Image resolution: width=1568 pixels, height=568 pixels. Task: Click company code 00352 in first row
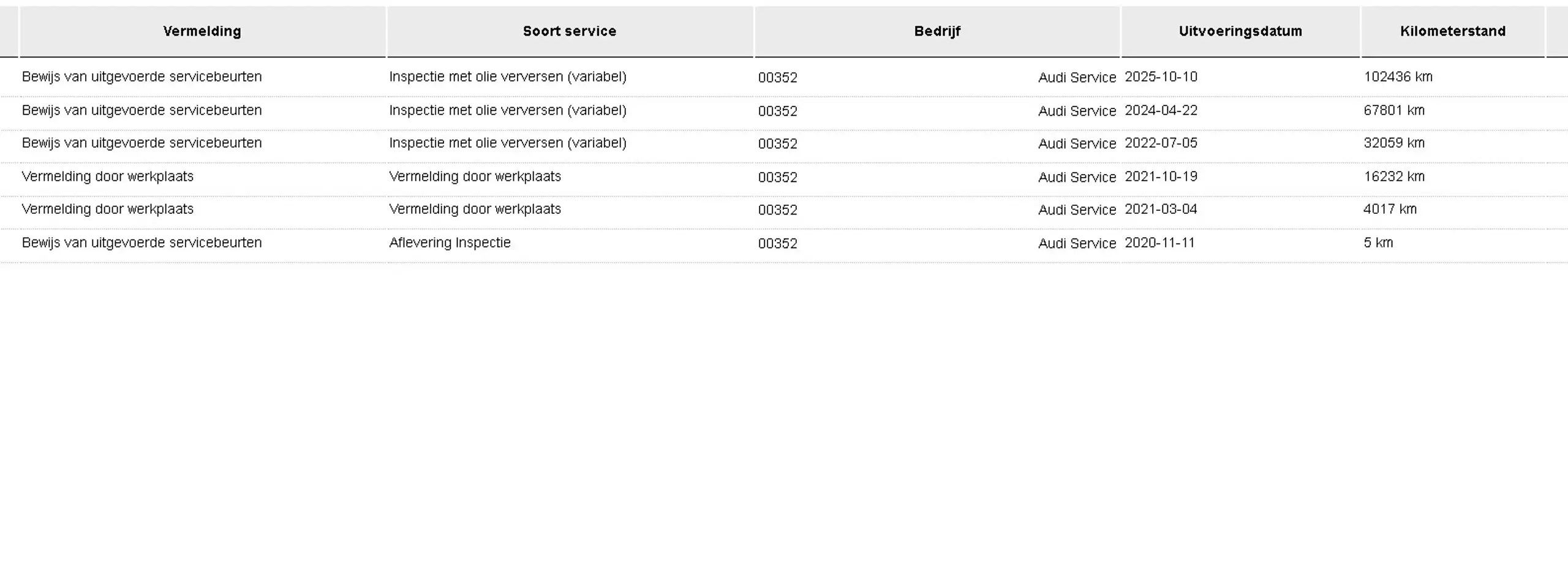pyautogui.click(x=778, y=78)
